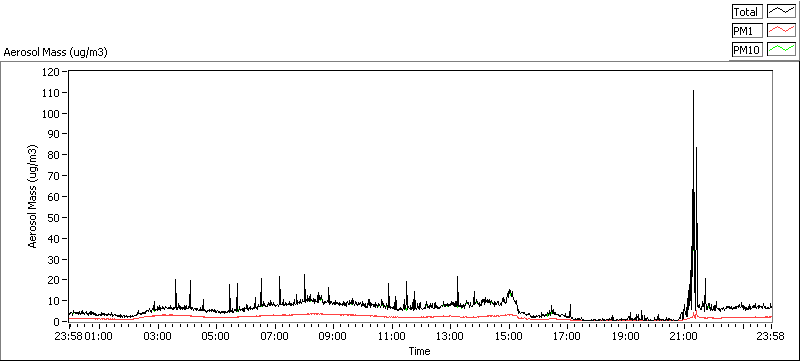Click the 05:00 time axis label
Viewport: 800px width, 361px height.
[x=215, y=336]
